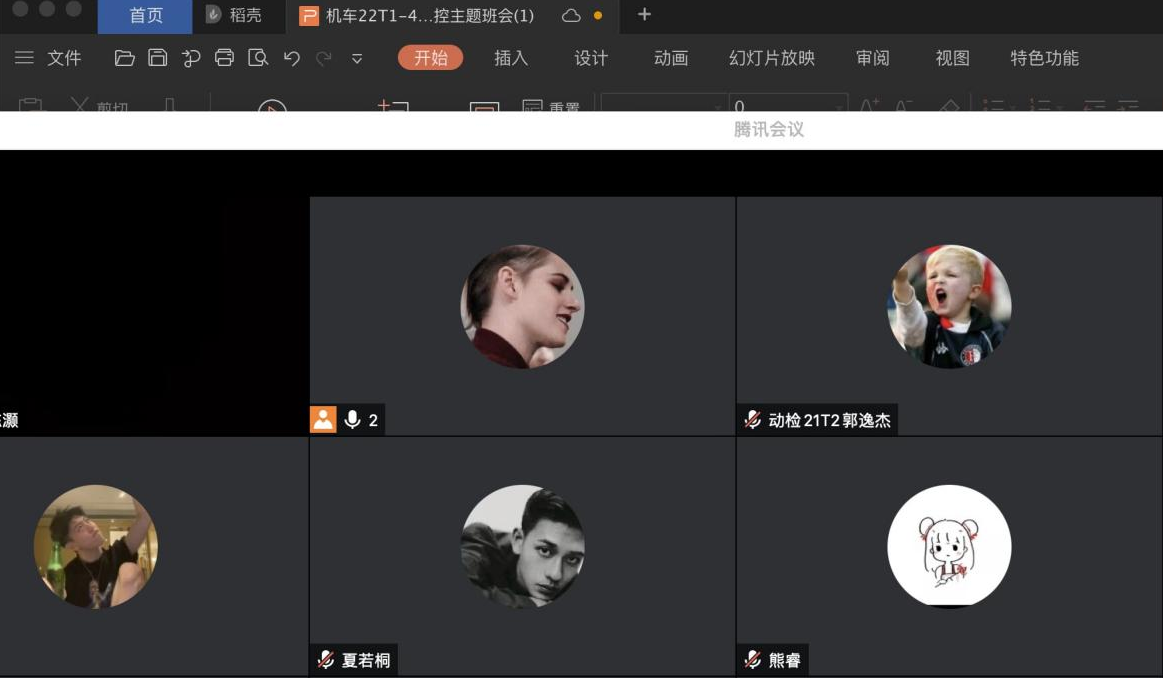Click the Redo arrow icon

pos(322,58)
